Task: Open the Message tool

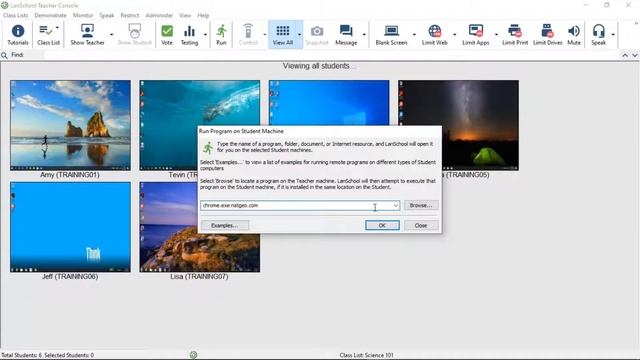Action: (x=346, y=34)
